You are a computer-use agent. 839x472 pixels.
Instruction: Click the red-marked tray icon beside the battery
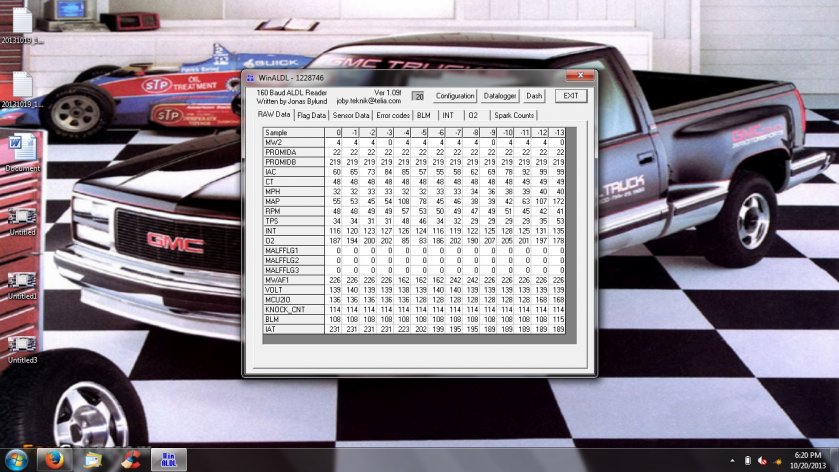tap(762, 461)
